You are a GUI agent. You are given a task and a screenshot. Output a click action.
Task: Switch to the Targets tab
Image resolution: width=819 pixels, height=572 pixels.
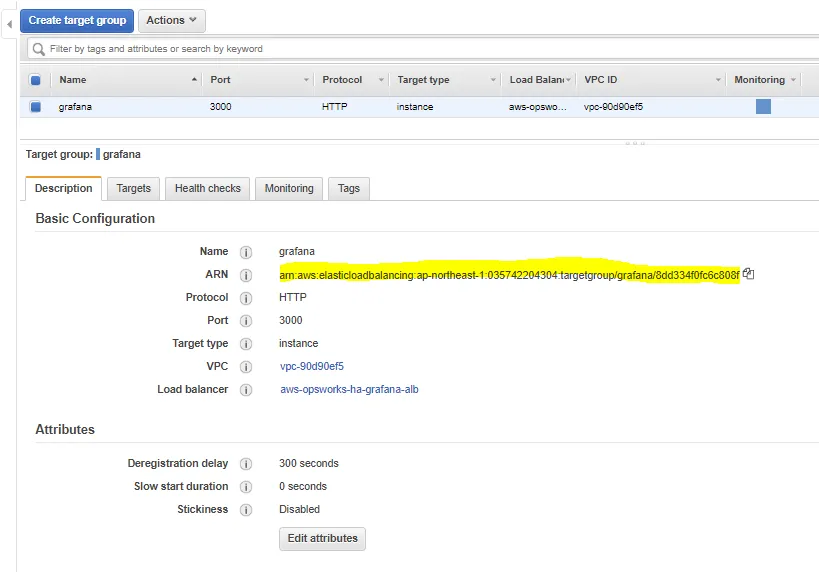[x=133, y=188]
